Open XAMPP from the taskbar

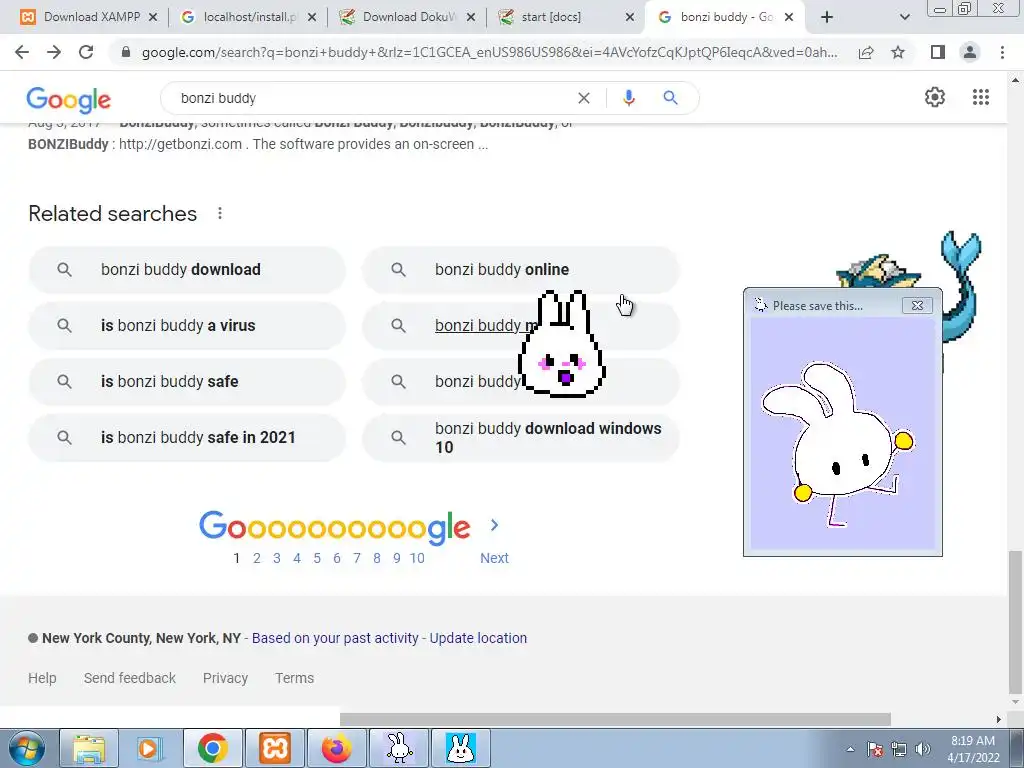(275, 748)
